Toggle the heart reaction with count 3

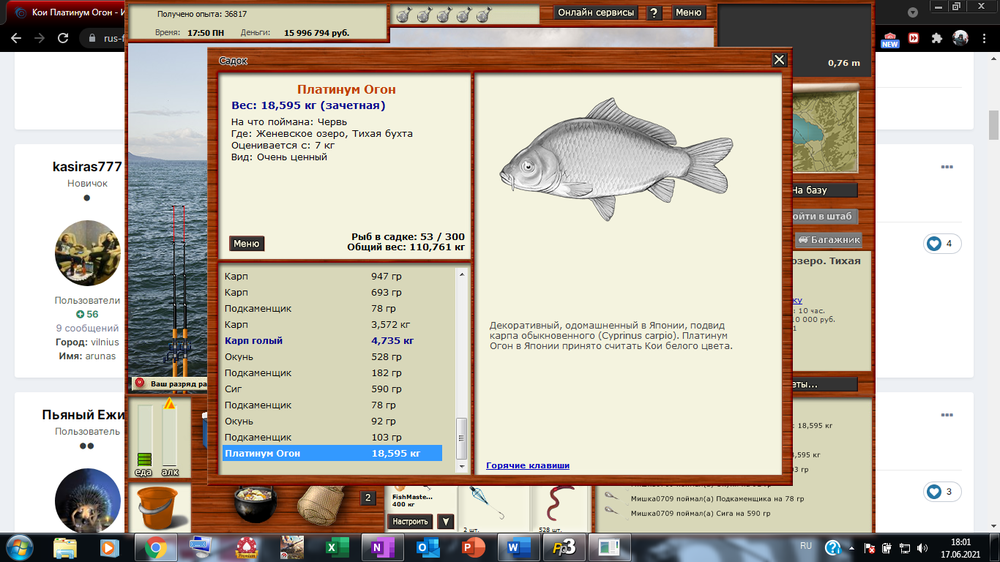tap(942, 491)
